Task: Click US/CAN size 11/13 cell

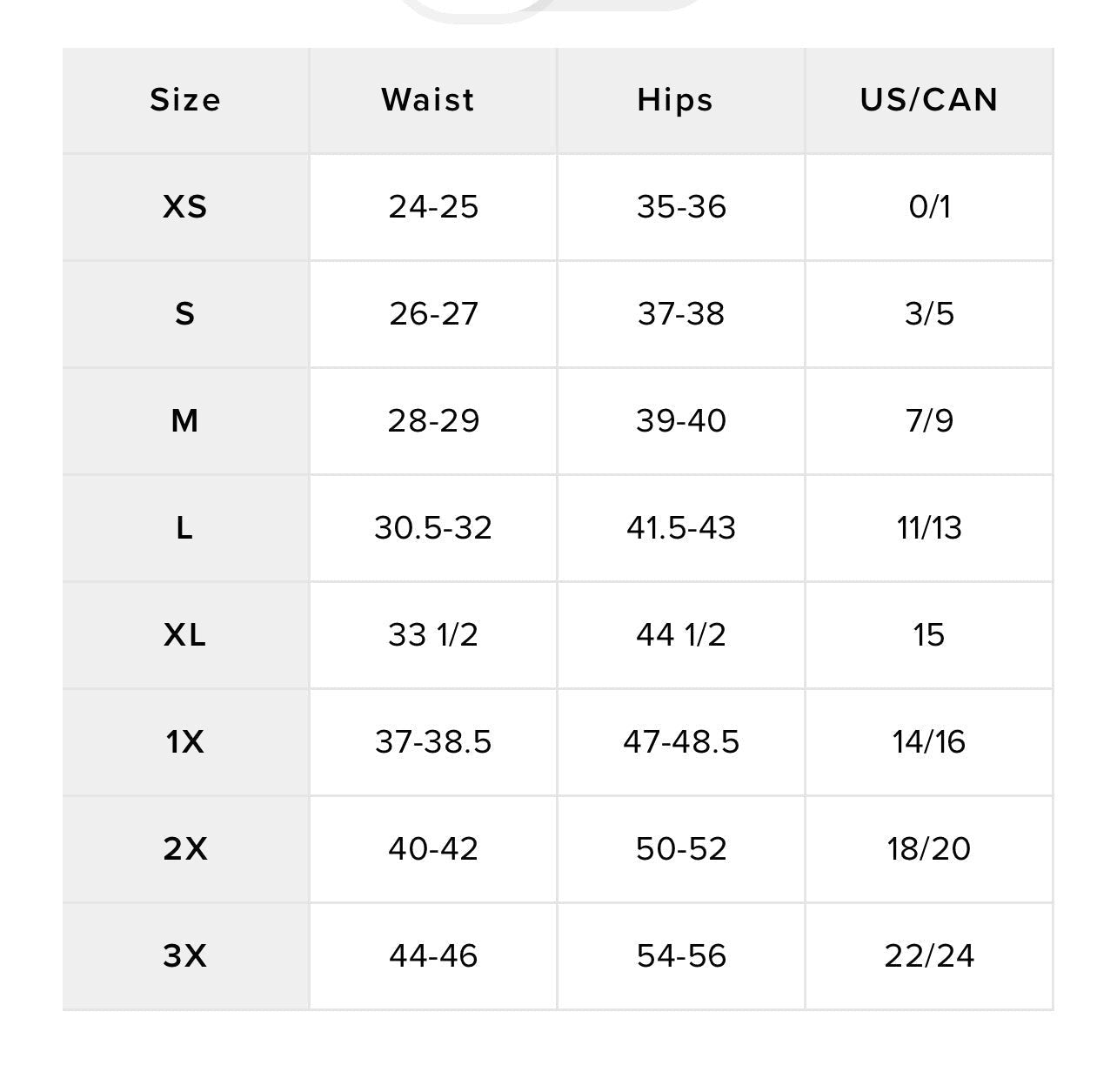Action: pyautogui.click(x=929, y=528)
